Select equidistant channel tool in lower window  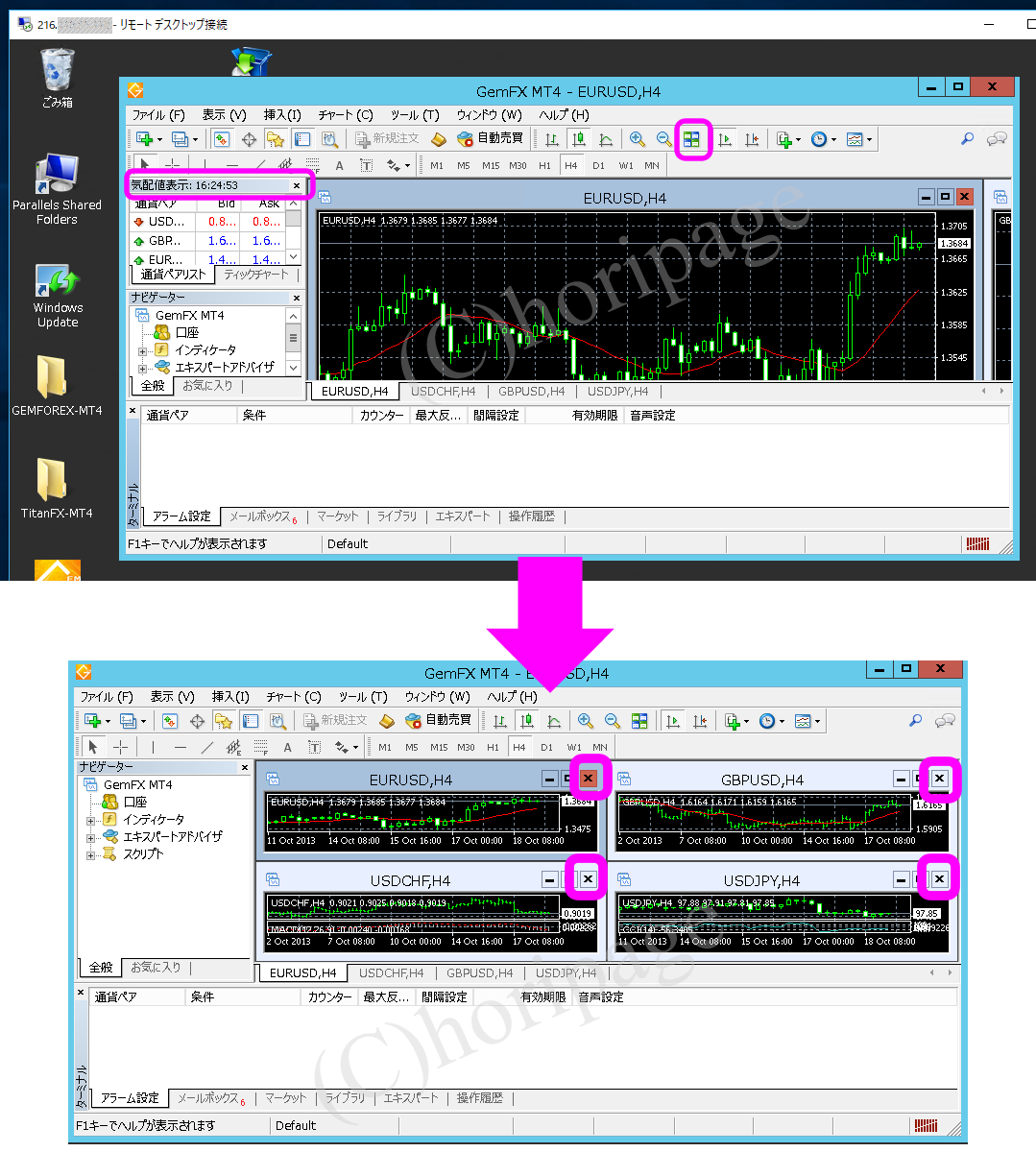233,747
